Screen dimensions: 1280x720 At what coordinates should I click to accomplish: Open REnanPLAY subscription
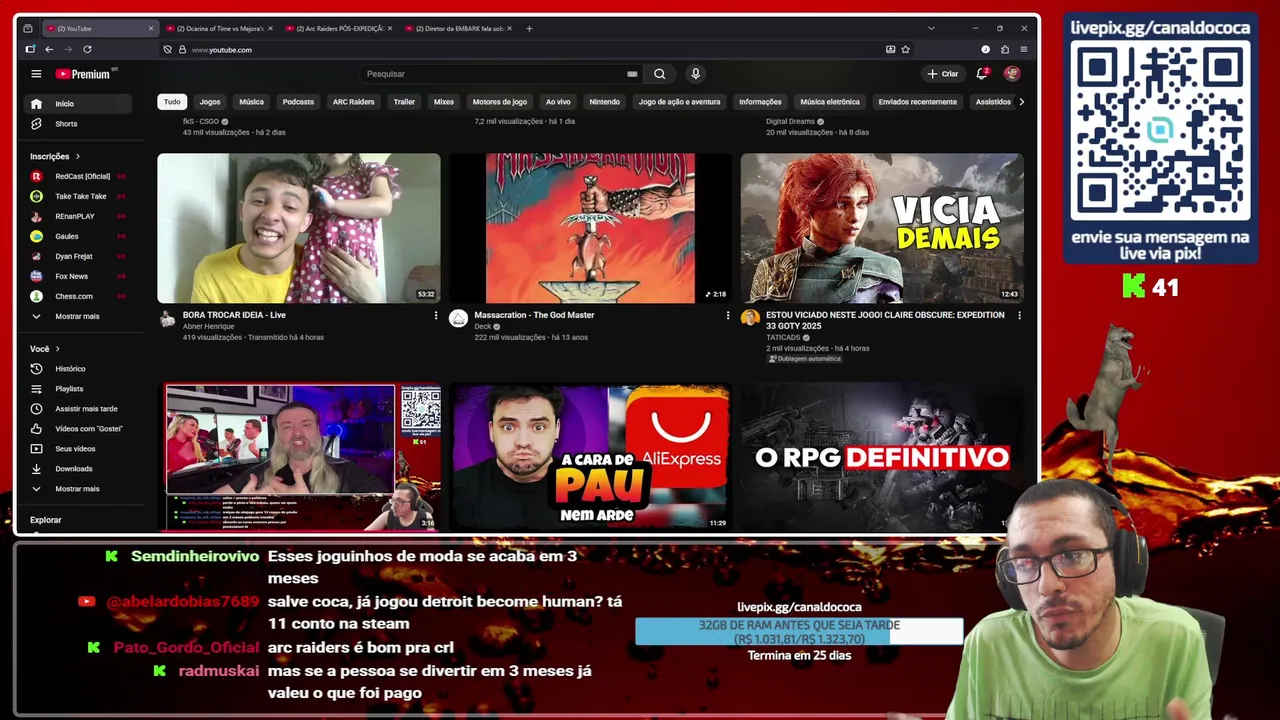[78, 216]
